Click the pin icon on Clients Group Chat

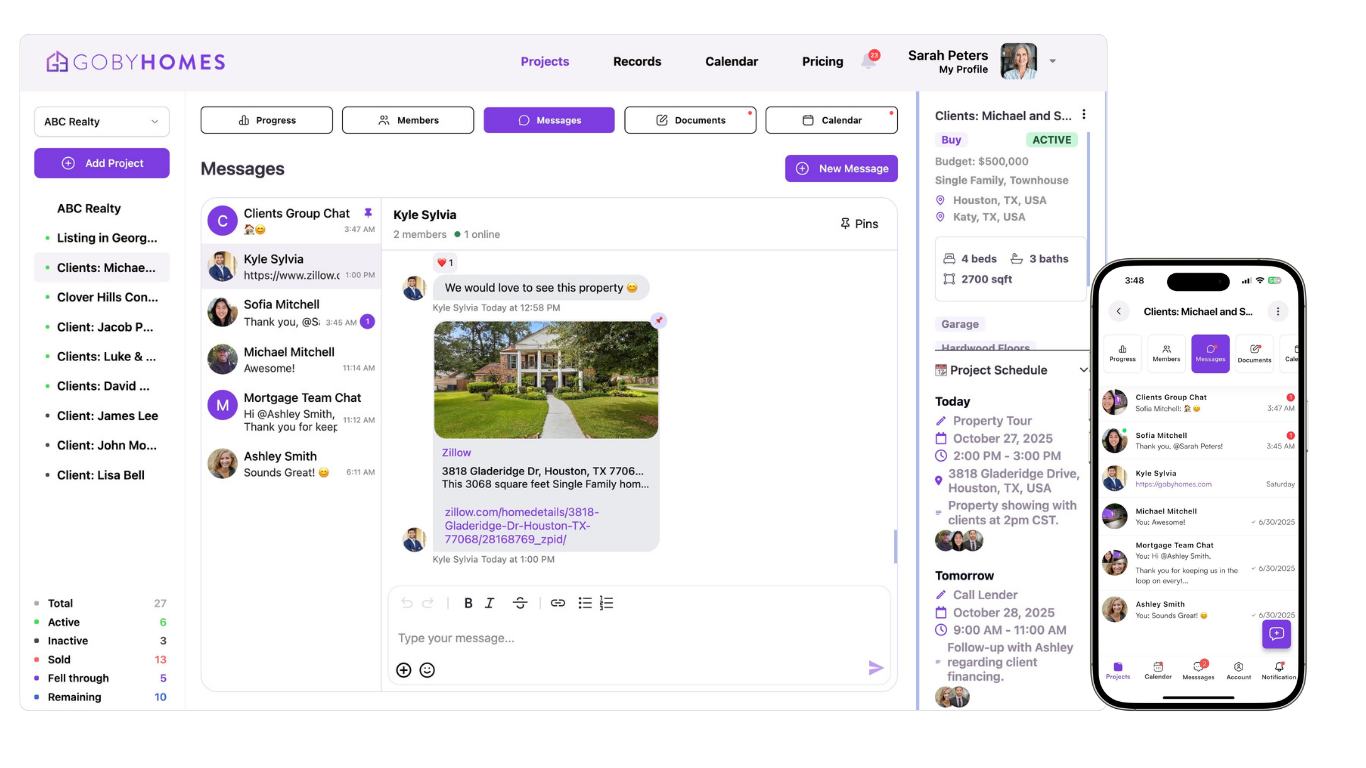pyautogui.click(x=368, y=213)
